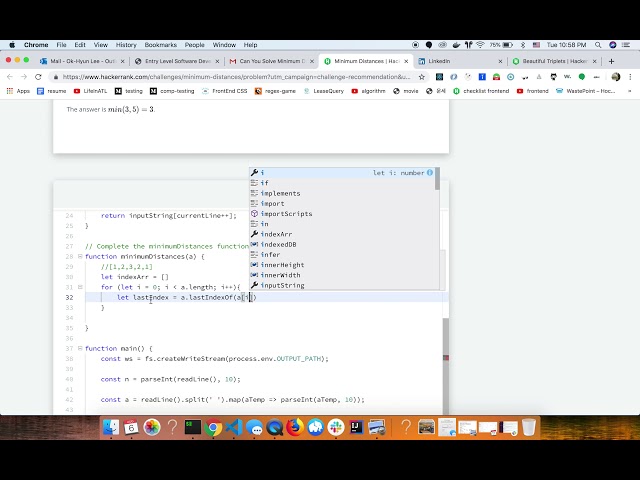Open Slack from the Dock
Image resolution: width=640 pixels, height=480 pixels.
(x=336, y=427)
